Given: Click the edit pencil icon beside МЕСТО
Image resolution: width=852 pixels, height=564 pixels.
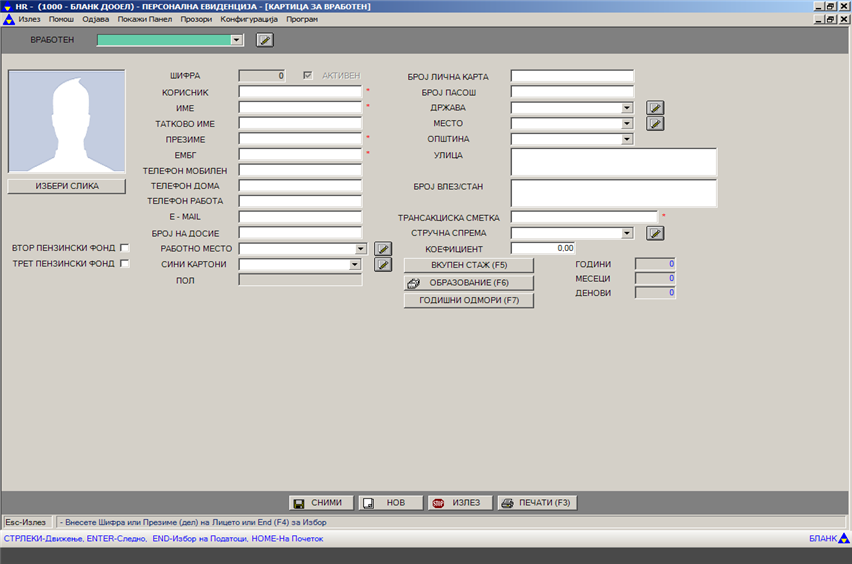Looking at the screenshot, I should tap(655, 124).
